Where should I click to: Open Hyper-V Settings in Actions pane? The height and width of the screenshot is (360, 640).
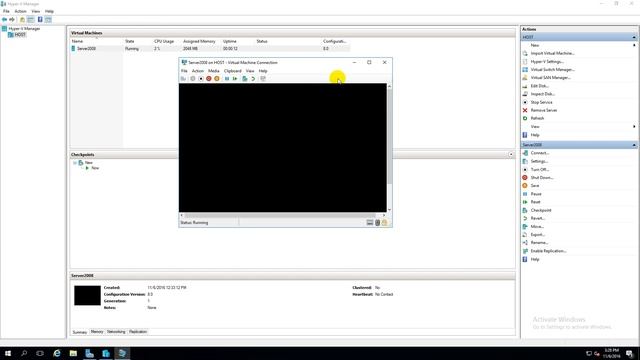pyautogui.click(x=547, y=62)
